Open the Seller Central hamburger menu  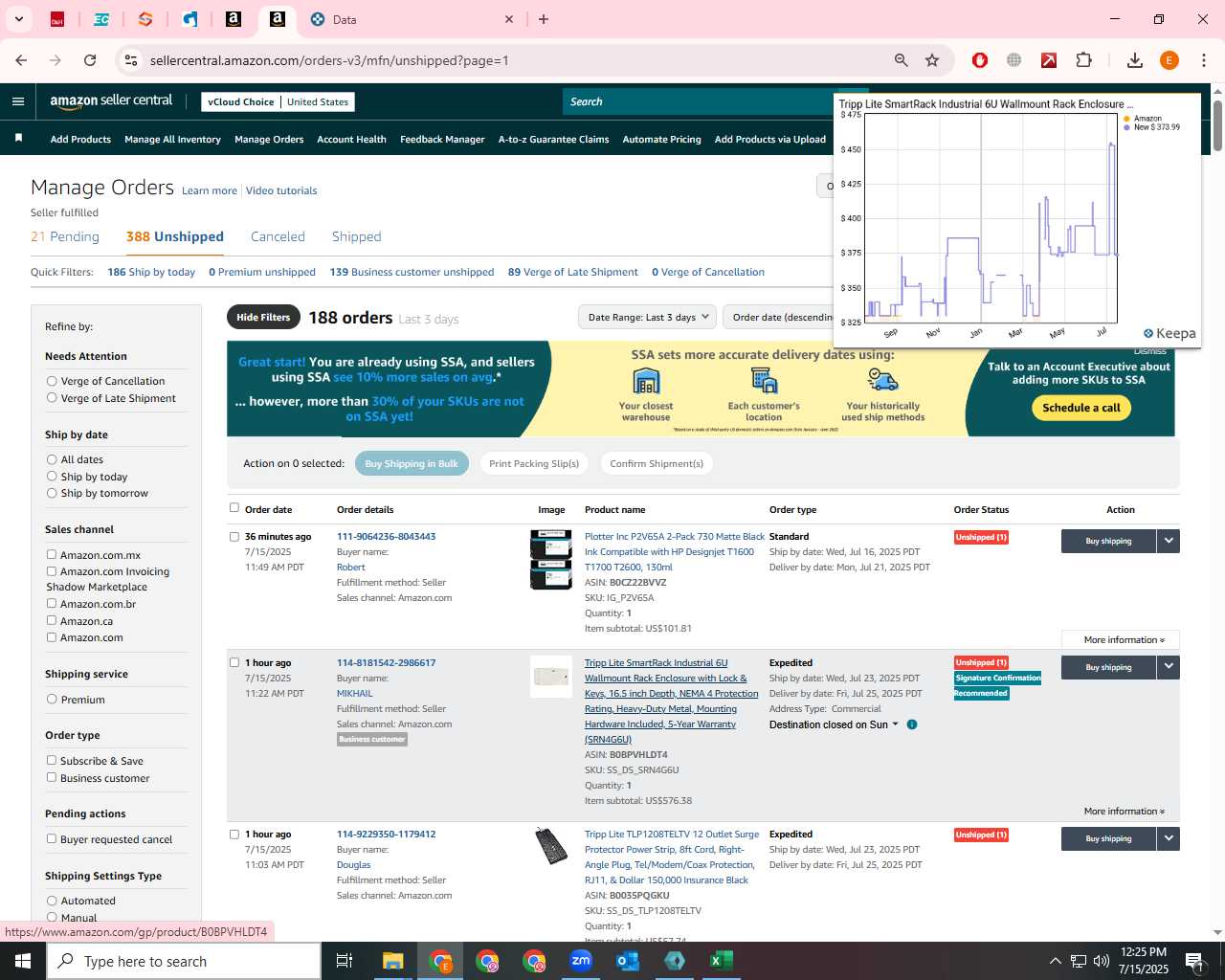coord(18,101)
